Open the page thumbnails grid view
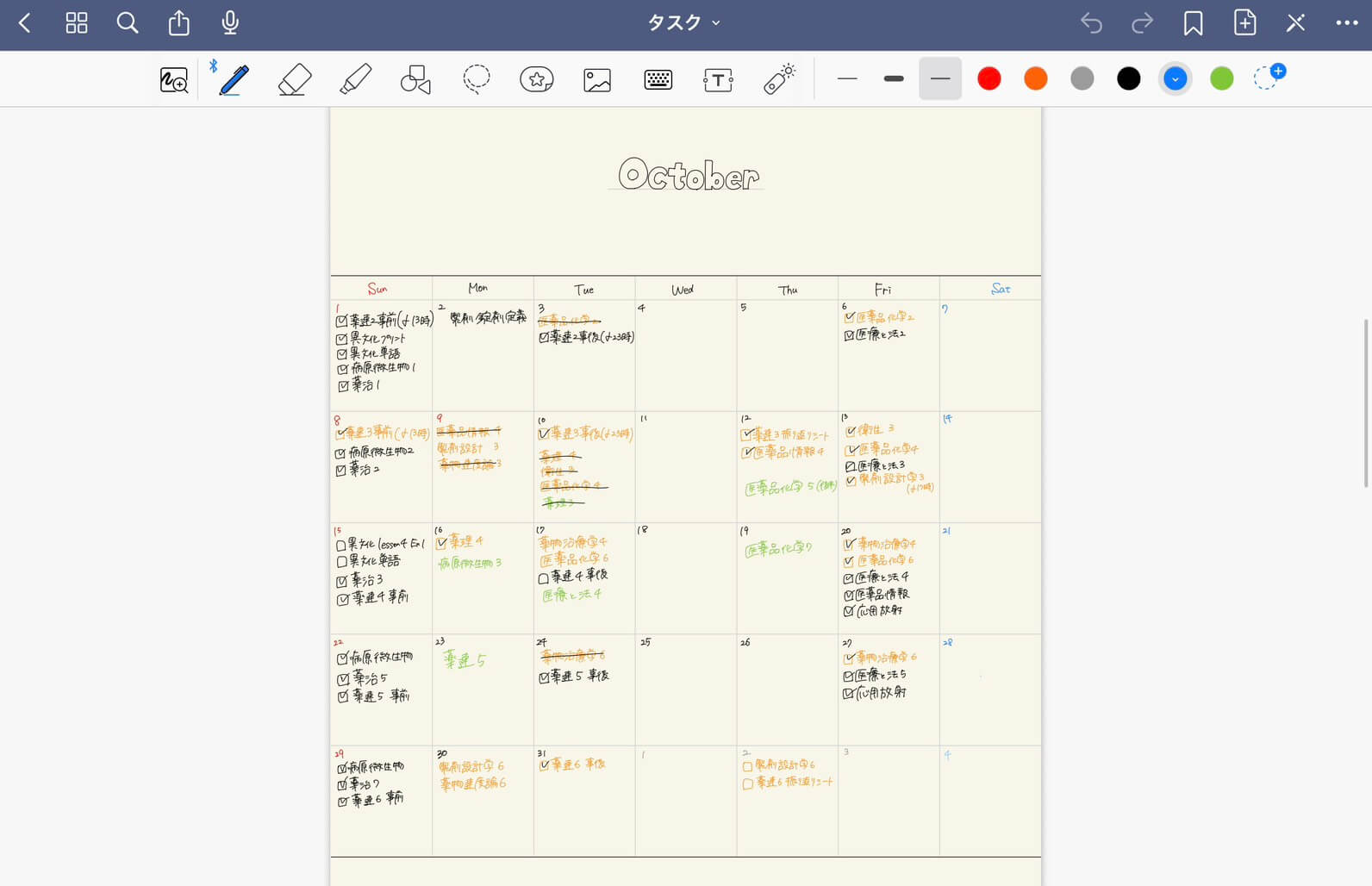 (77, 23)
